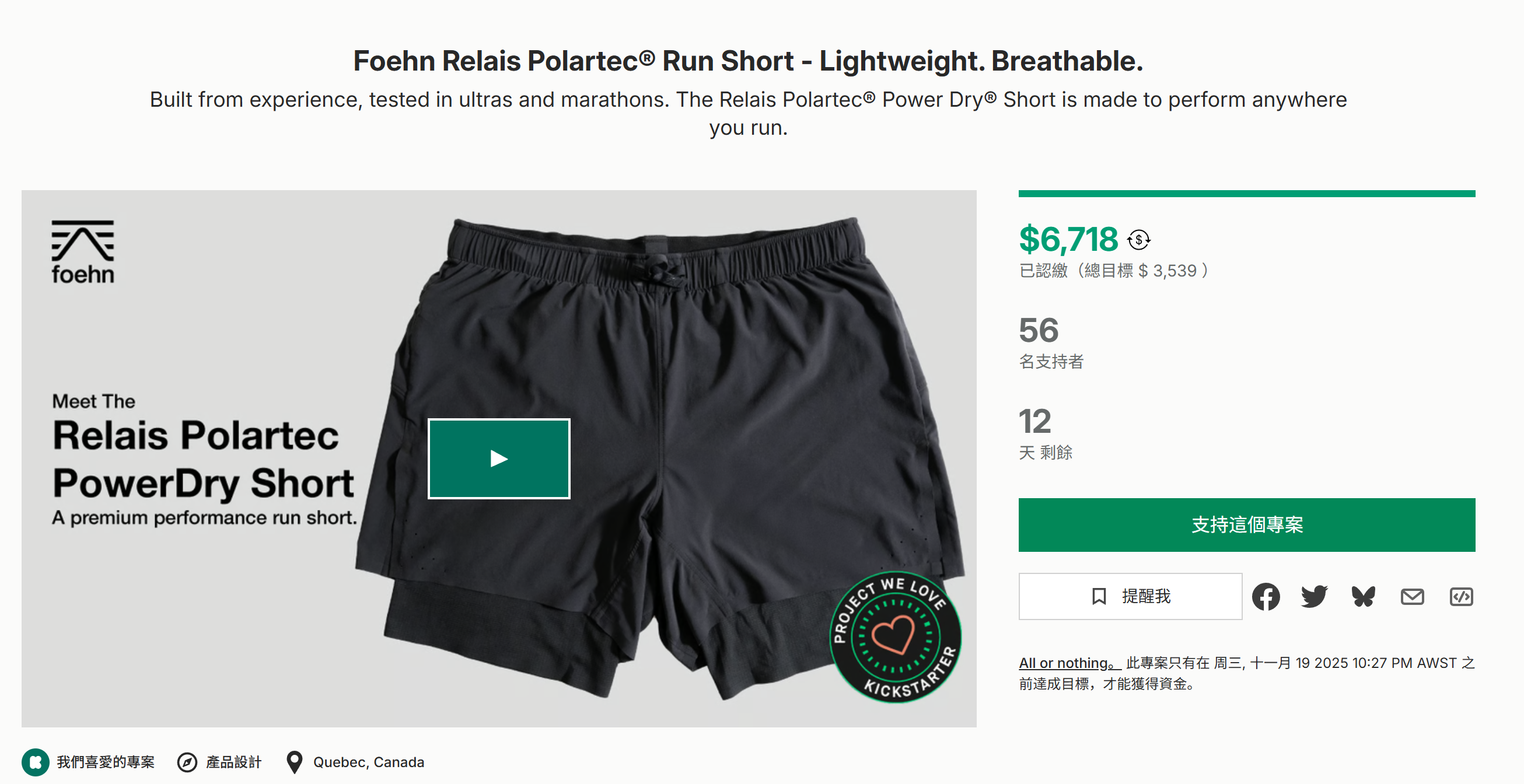This screenshot has width=1524, height=784.
Task: Share the project via email
Action: point(1412,596)
